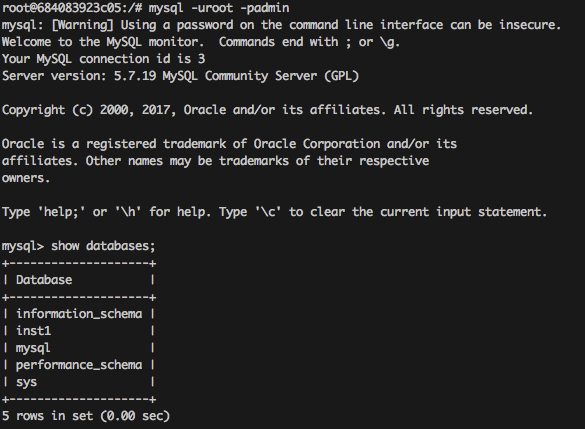Click the 'show databases;' command
The width and height of the screenshot is (585, 429).
click(x=103, y=246)
